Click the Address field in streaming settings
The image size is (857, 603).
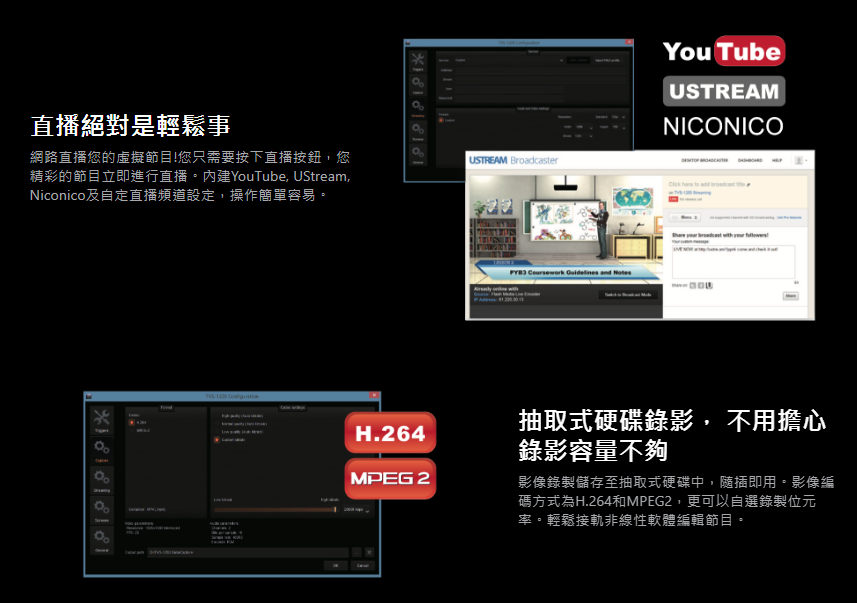coord(541,70)
